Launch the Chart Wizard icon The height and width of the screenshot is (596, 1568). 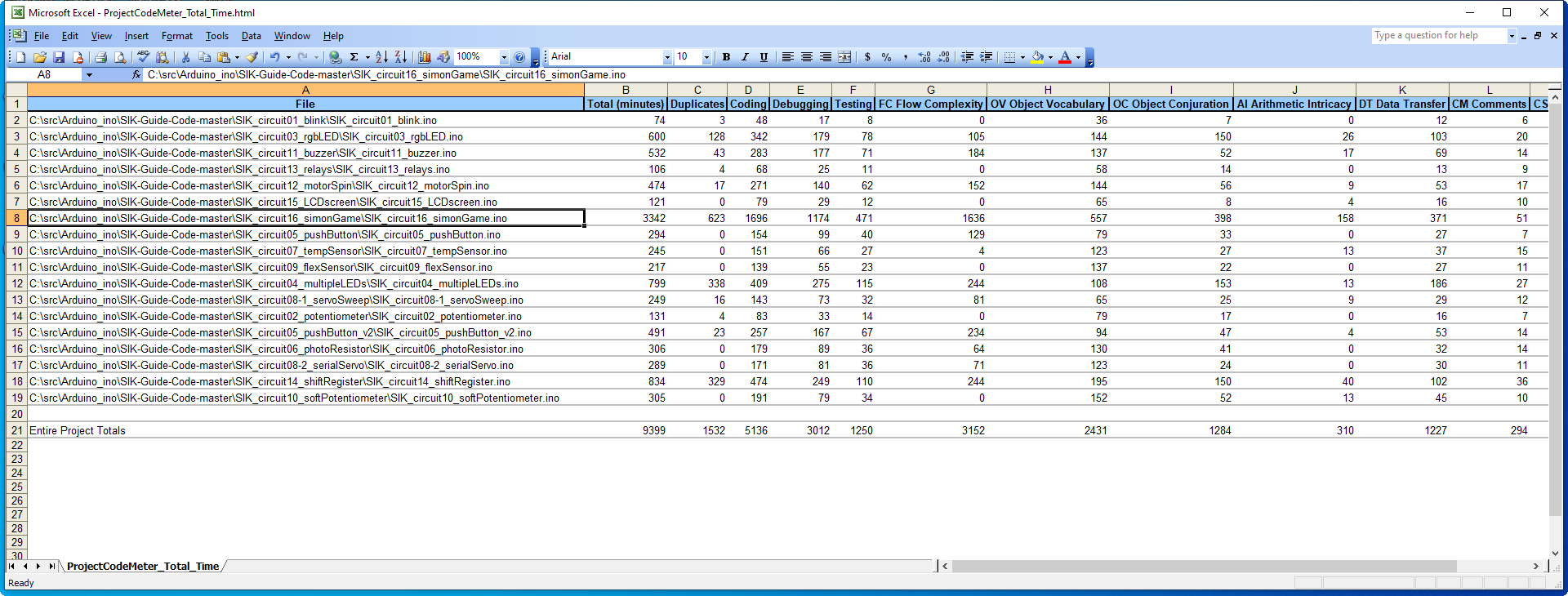pos(425,57)
